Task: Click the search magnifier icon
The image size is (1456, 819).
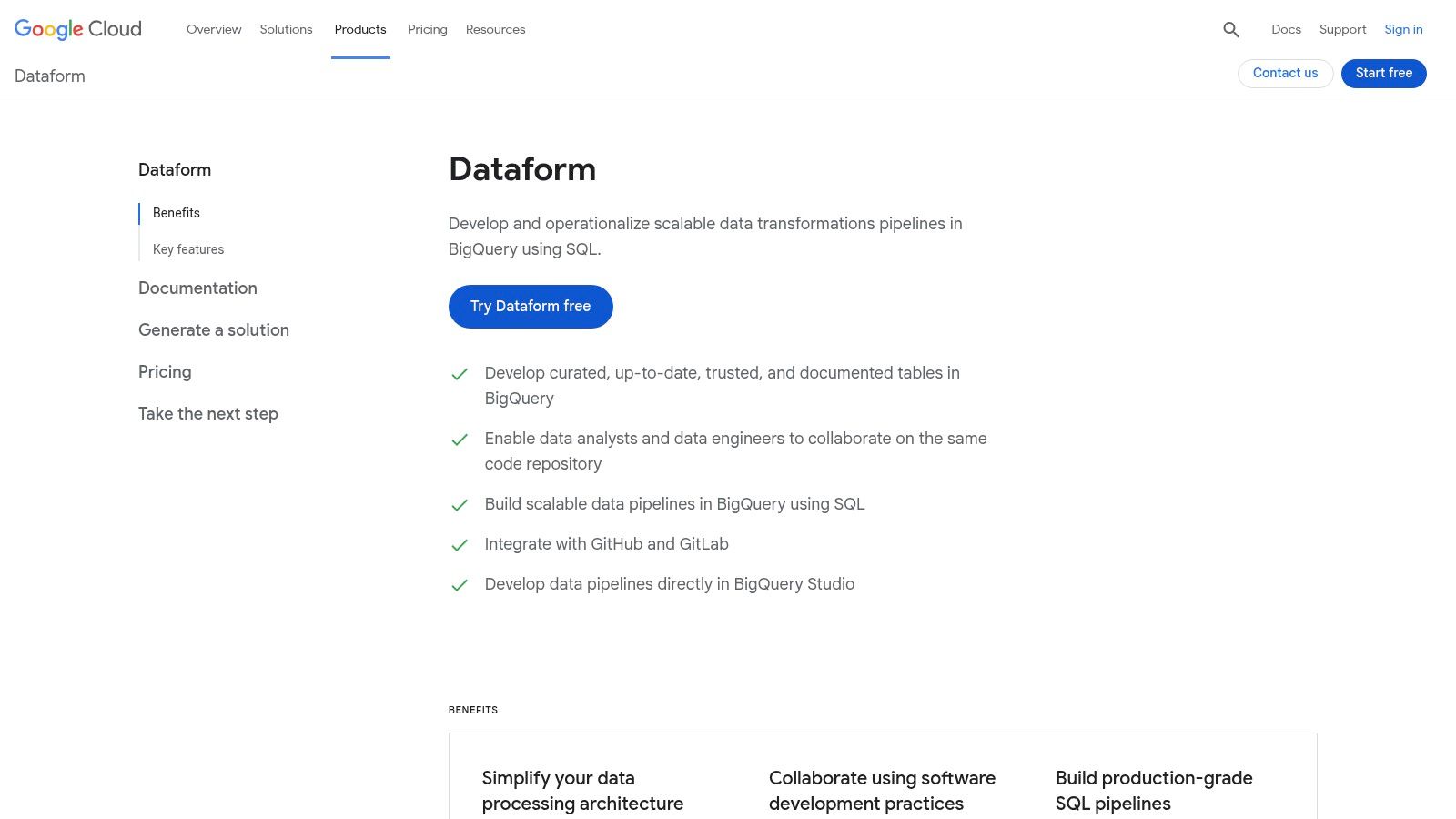Action: point(1231,29)
